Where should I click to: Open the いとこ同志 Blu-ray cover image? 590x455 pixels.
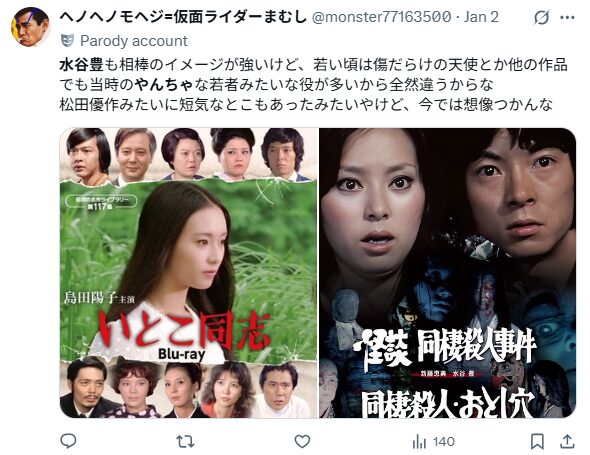coord(189,273)
